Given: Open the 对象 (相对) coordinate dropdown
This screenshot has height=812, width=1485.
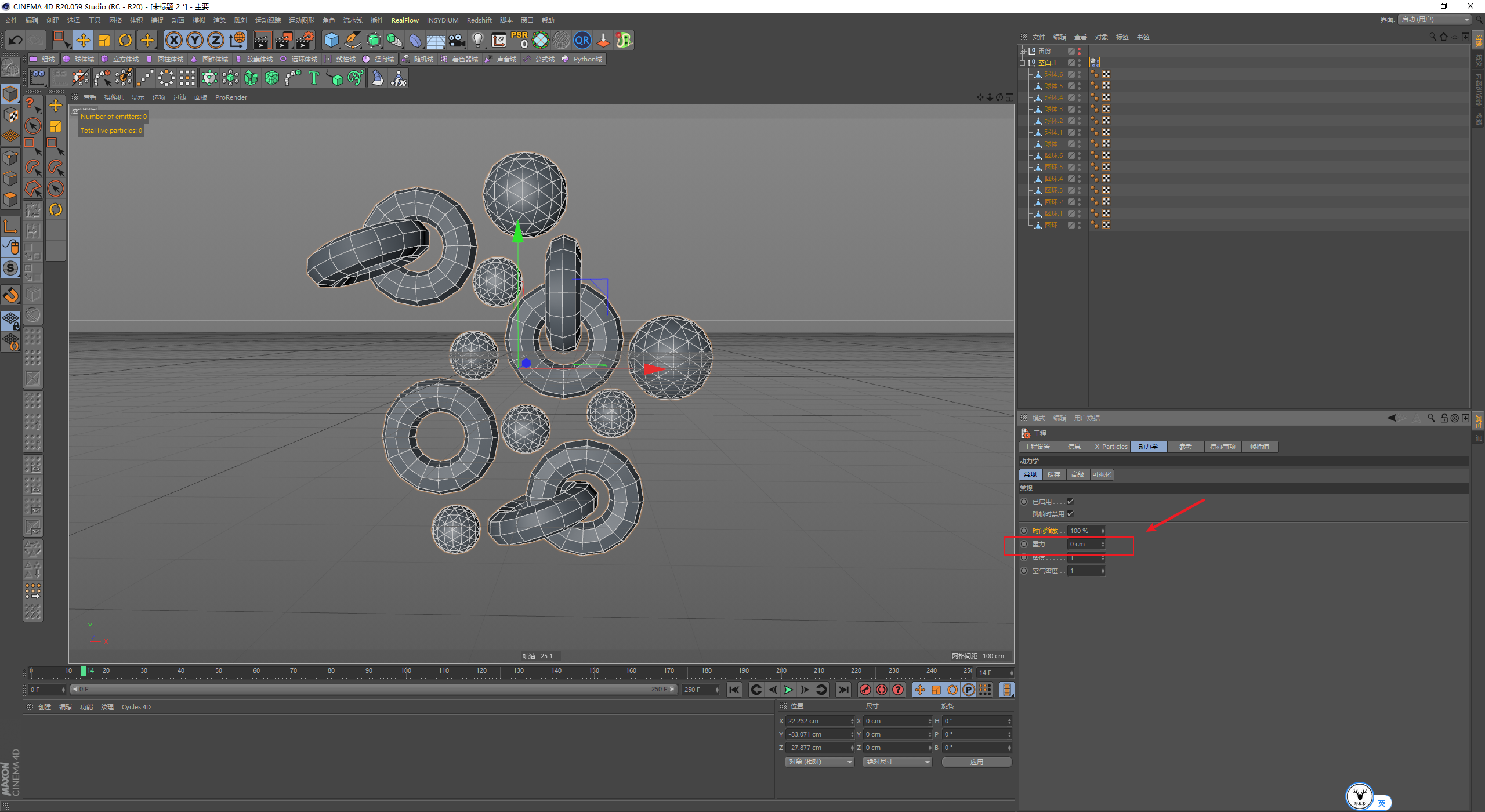Looking at the screenshot, I should tap(820, 762).
